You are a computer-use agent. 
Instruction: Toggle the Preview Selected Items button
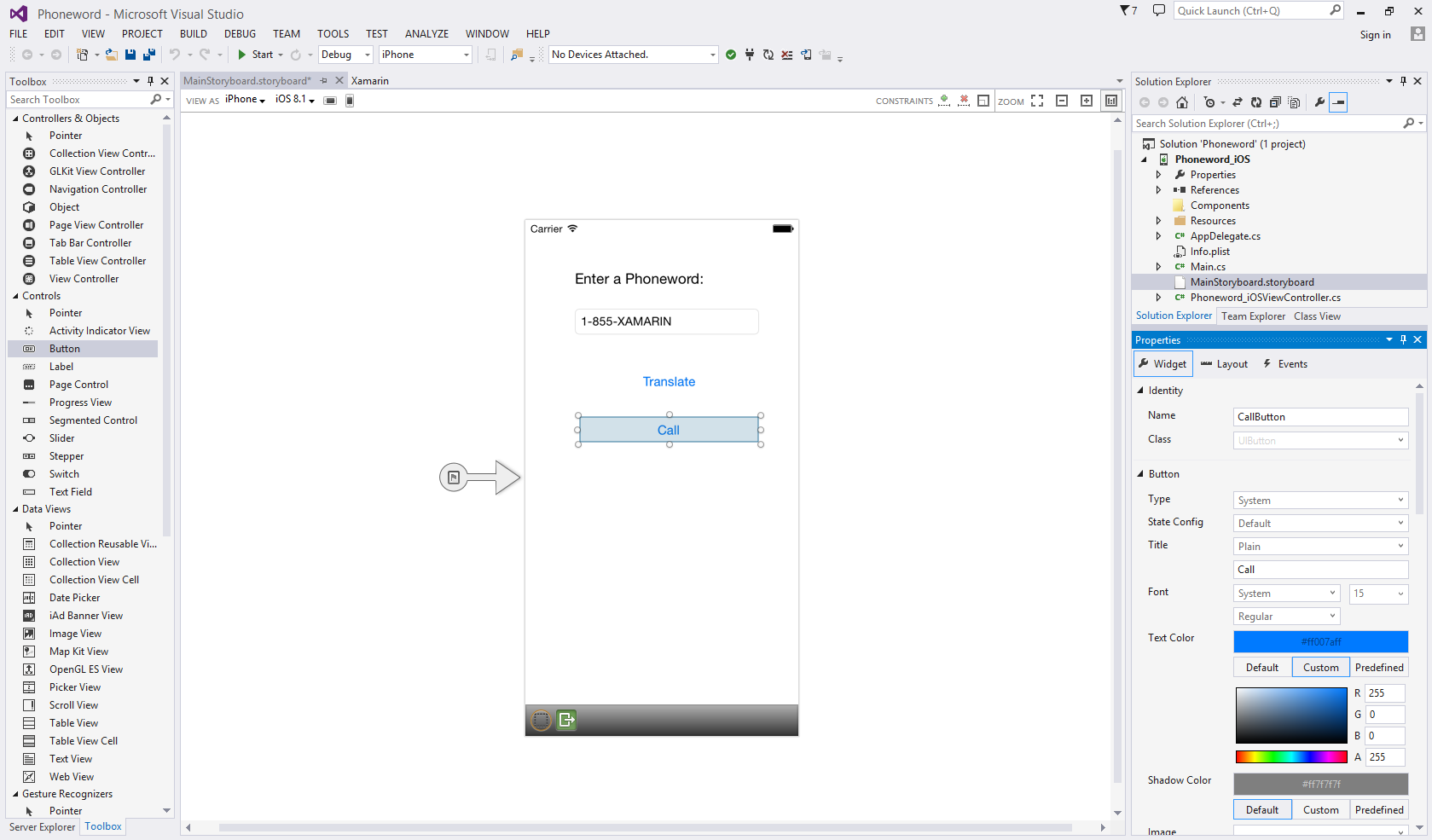tap(1339, 102)
